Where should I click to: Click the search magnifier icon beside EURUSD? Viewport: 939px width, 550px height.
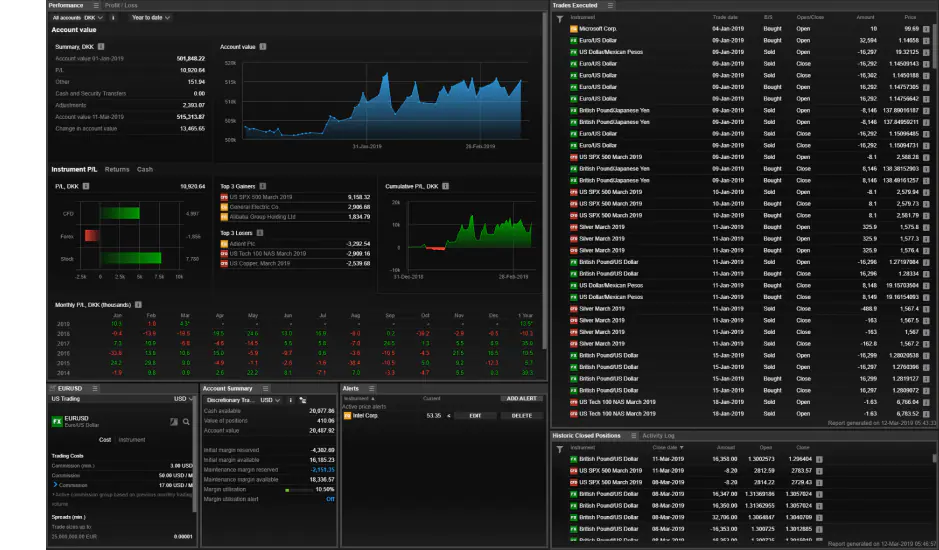click(186, 422)
